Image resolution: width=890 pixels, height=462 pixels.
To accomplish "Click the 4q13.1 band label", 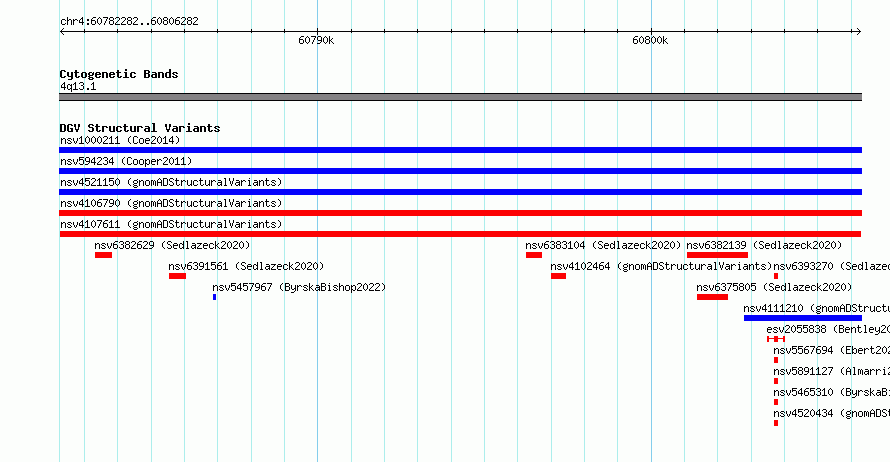I will pos(78,86).
